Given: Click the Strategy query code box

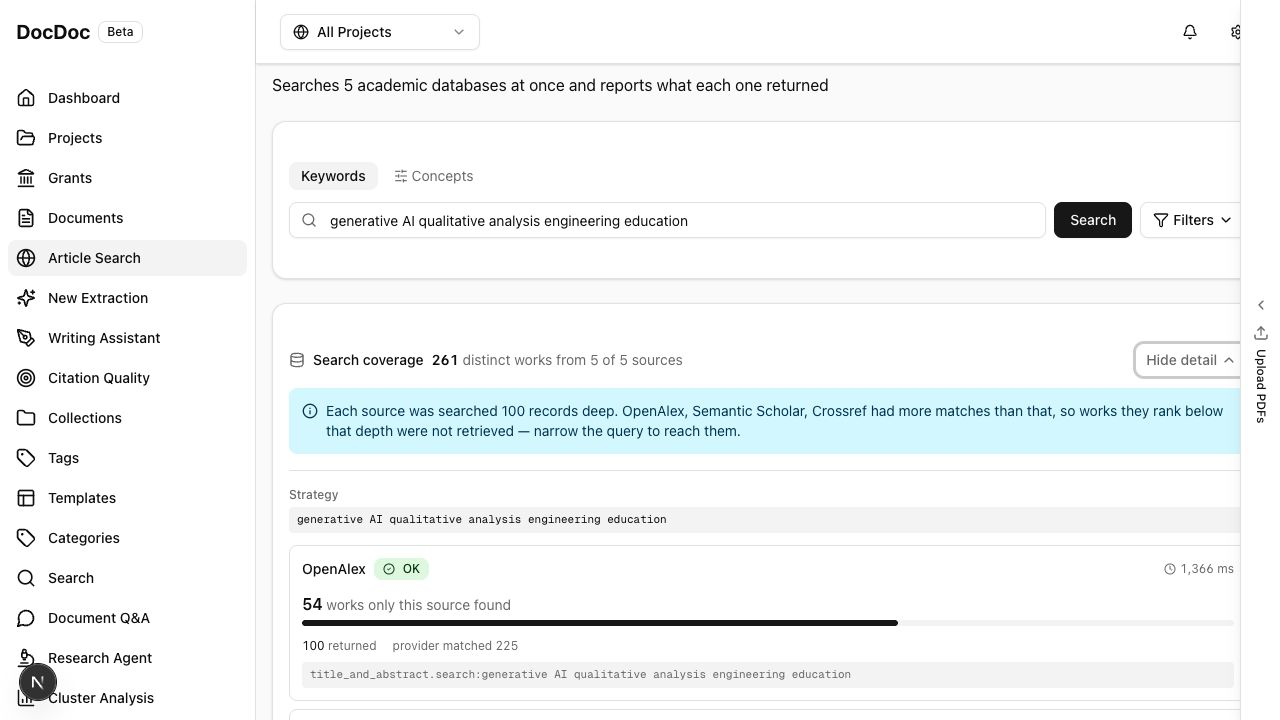Looking at the screenshot, I should pyautogui.click(x=765, y=519).
